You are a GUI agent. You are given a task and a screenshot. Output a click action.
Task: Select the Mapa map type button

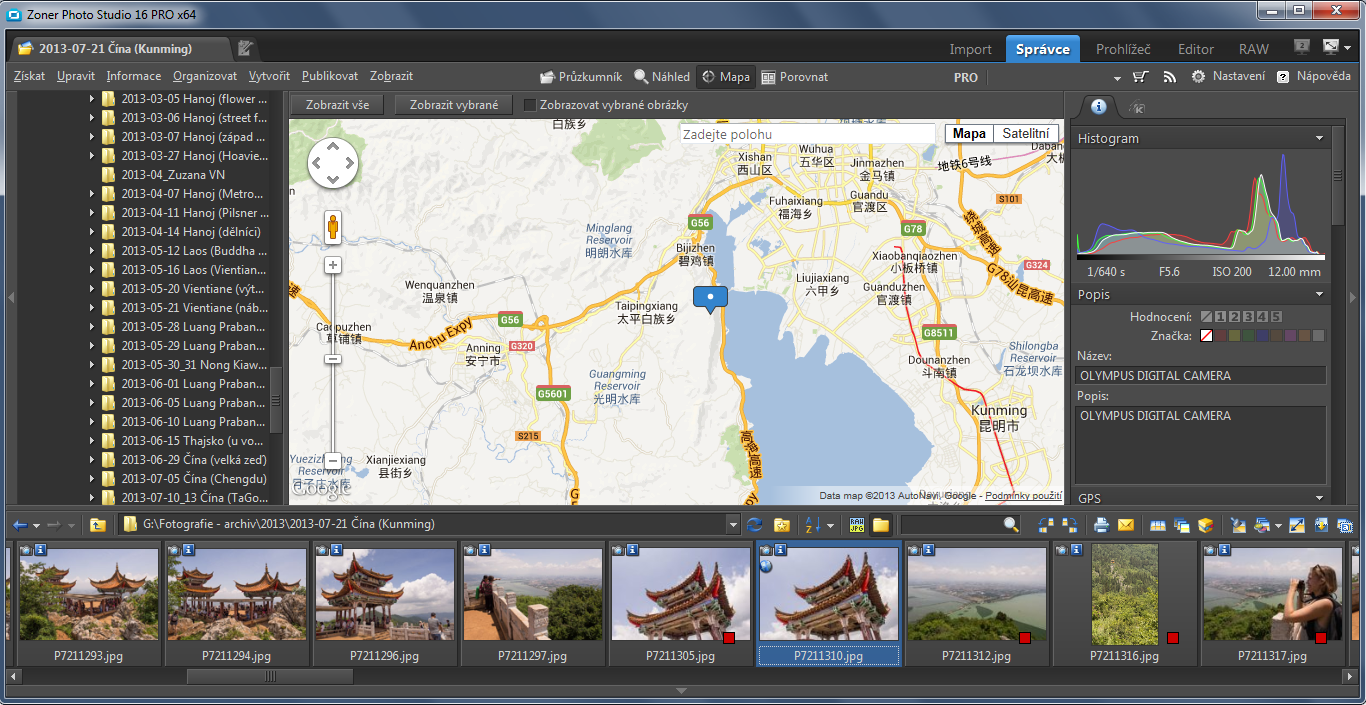click(x=969, y=134)
